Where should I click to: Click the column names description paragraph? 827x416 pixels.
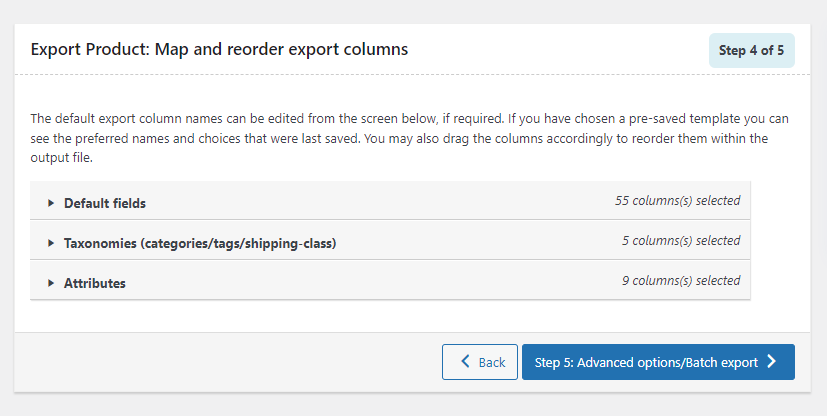click(400, 138)
